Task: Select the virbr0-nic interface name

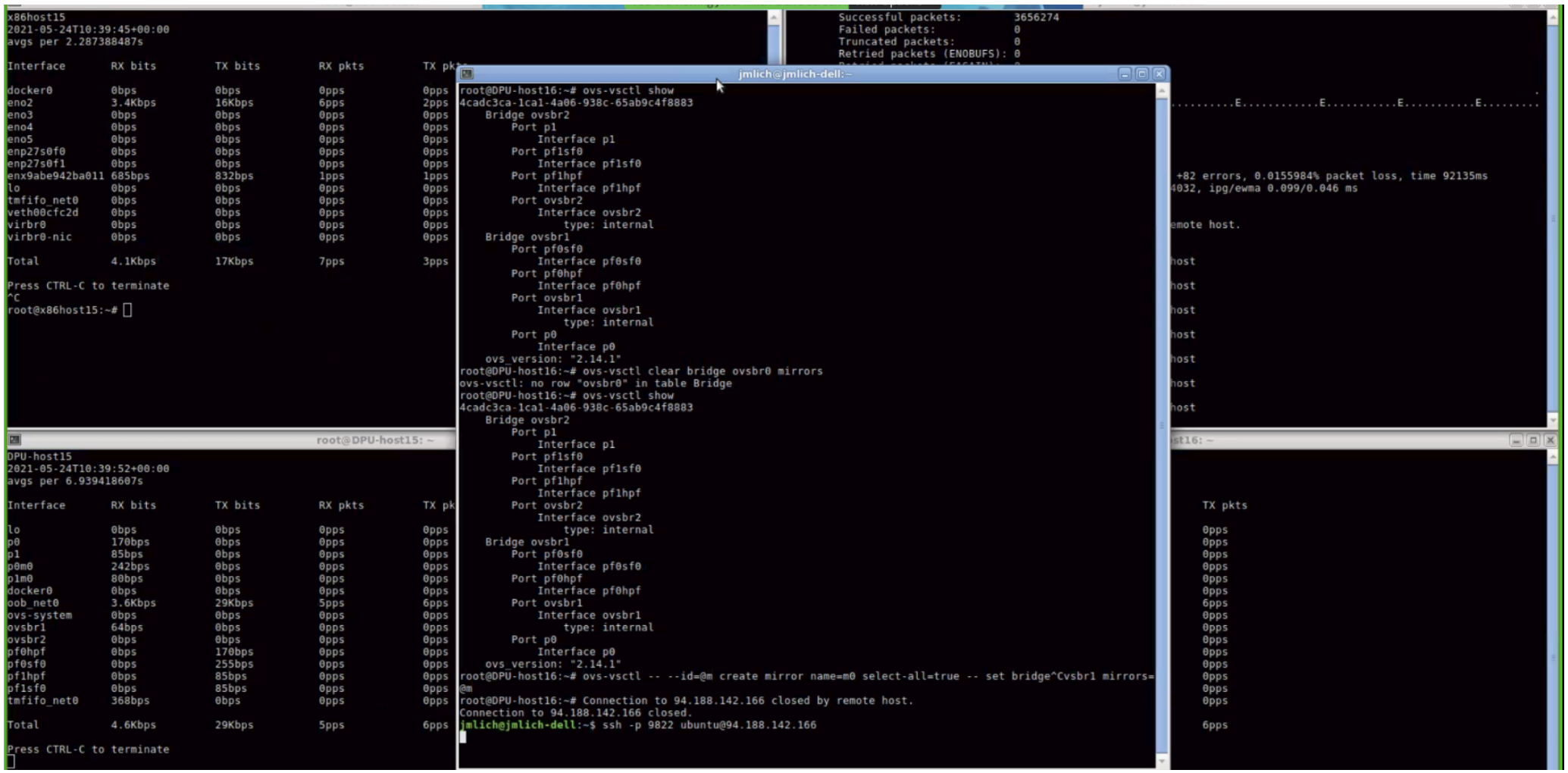Action: tap(40, 237)
